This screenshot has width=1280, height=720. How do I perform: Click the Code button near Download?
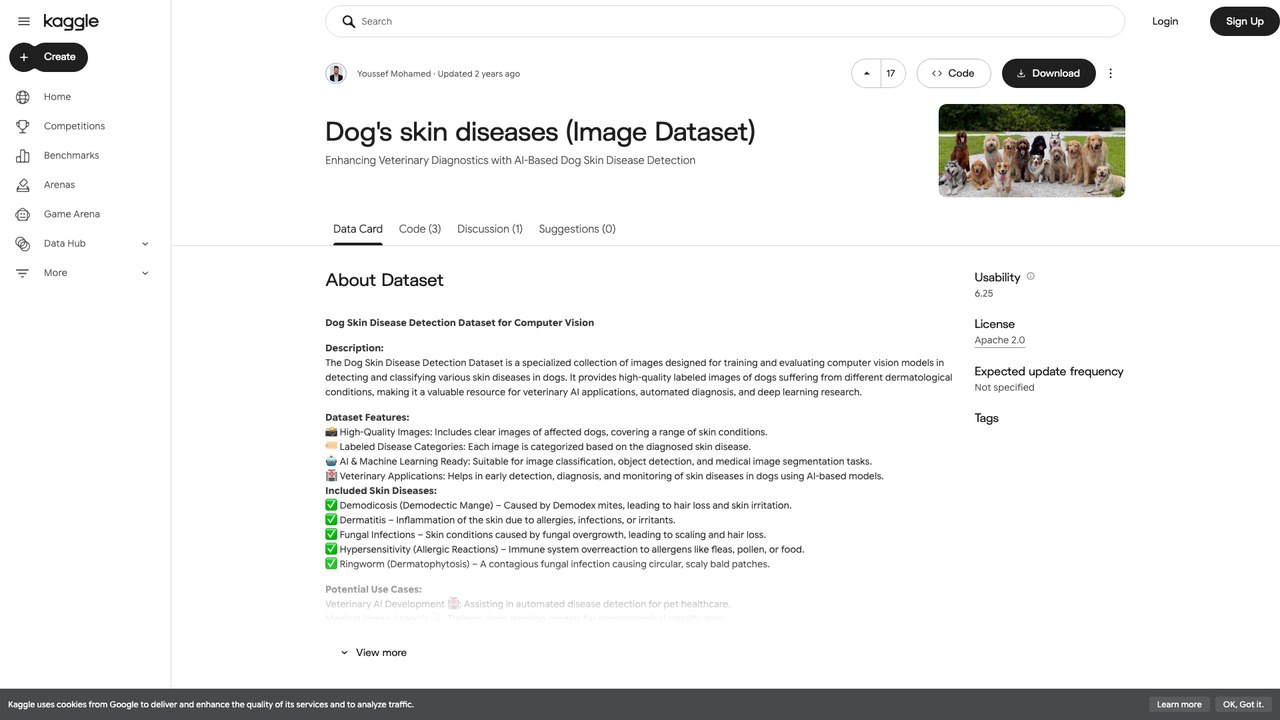pyautogui.click(x=953, y=73)
